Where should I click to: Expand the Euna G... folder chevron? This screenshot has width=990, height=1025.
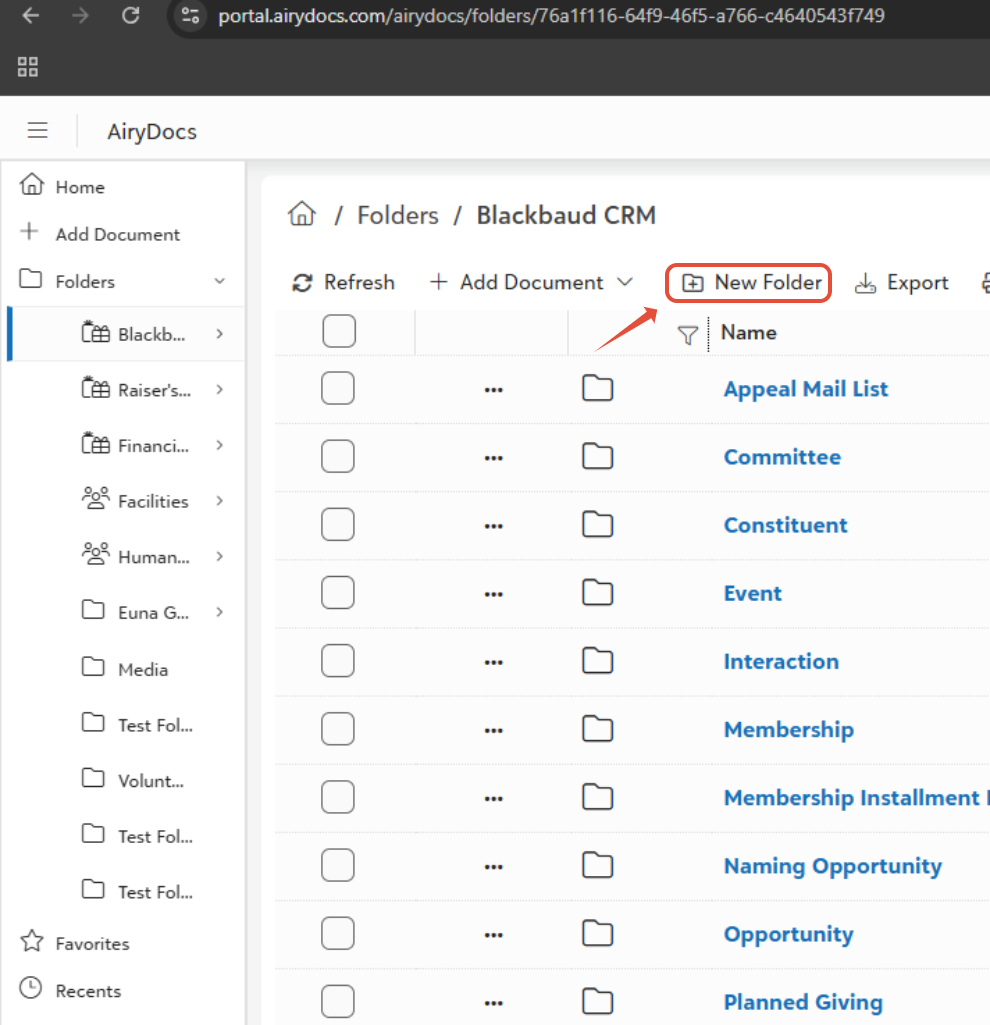tap(220, 612)
